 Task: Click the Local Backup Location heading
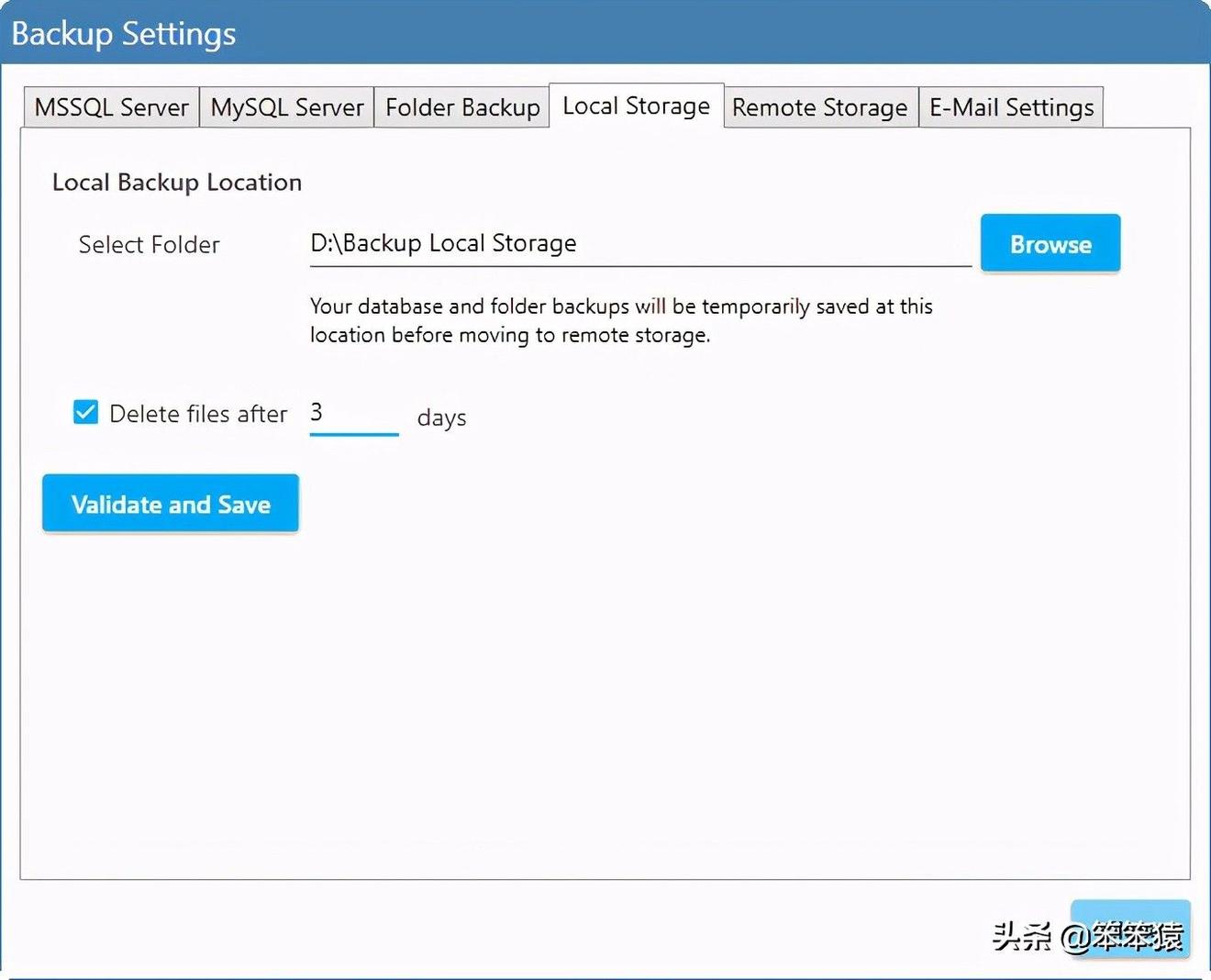point(176,182)
